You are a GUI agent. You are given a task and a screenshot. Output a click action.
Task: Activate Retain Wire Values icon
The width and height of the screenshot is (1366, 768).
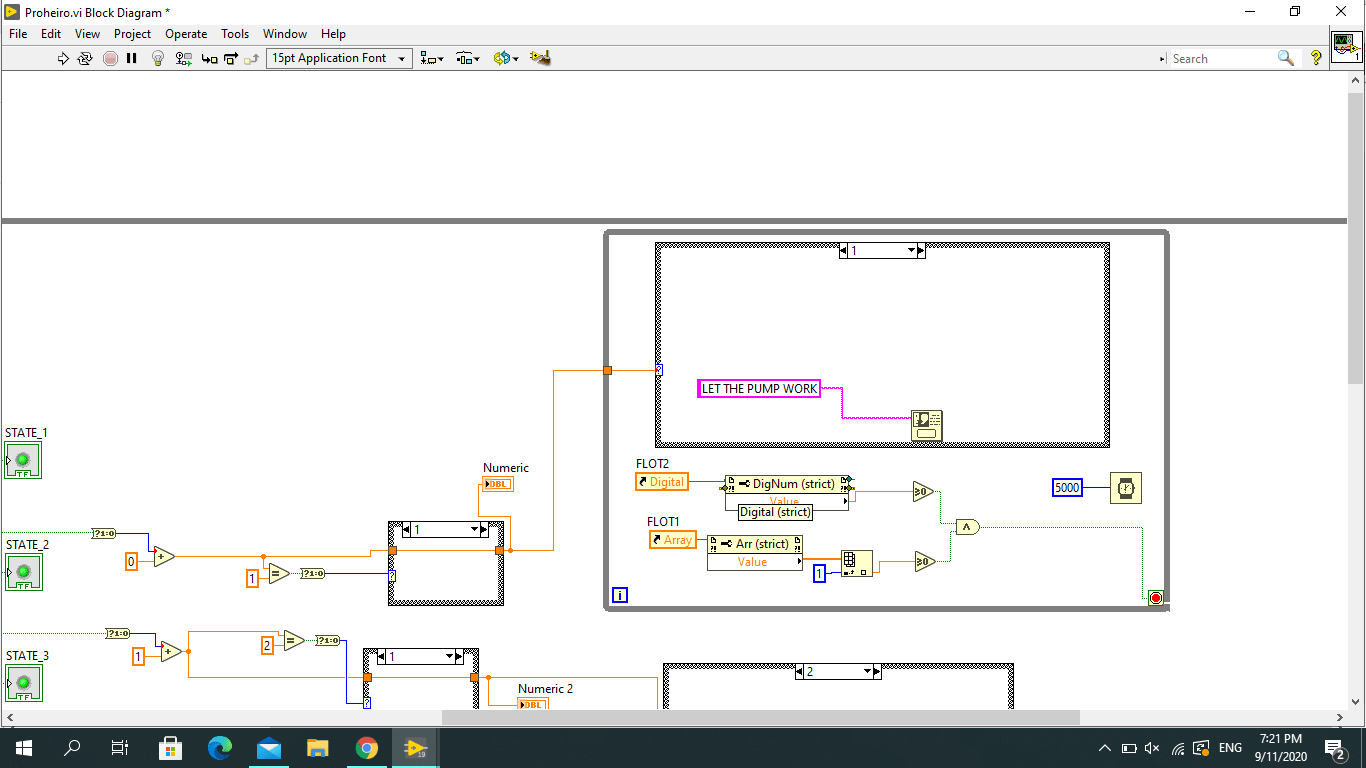coord(183,58)
